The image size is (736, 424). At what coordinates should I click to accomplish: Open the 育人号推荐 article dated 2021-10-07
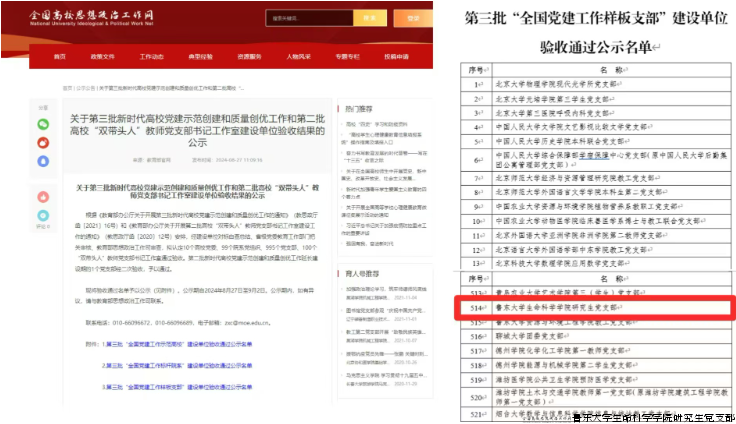tap(386, 336)
